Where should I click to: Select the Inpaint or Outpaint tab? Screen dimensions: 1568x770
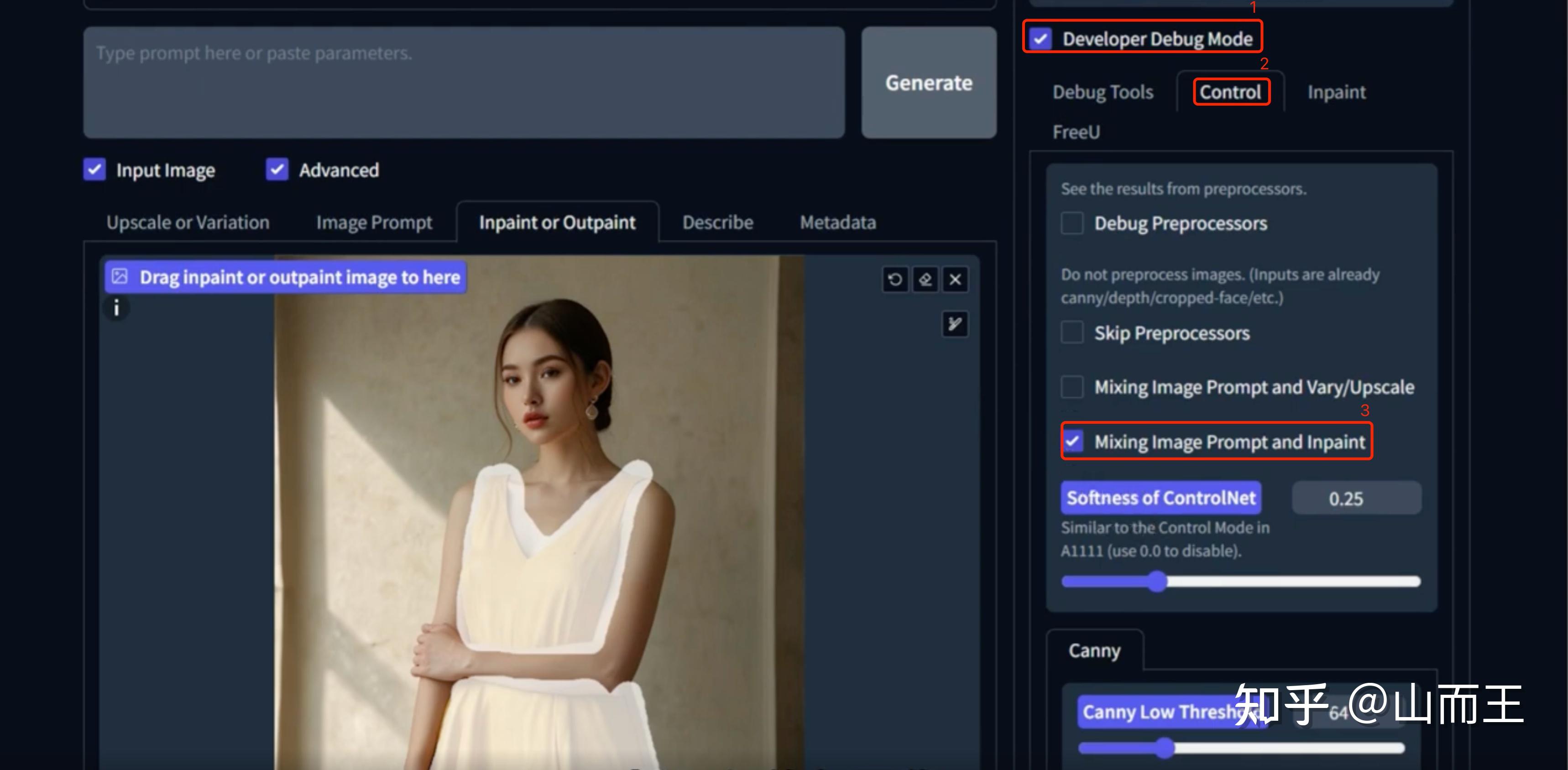tap(558, 223)
